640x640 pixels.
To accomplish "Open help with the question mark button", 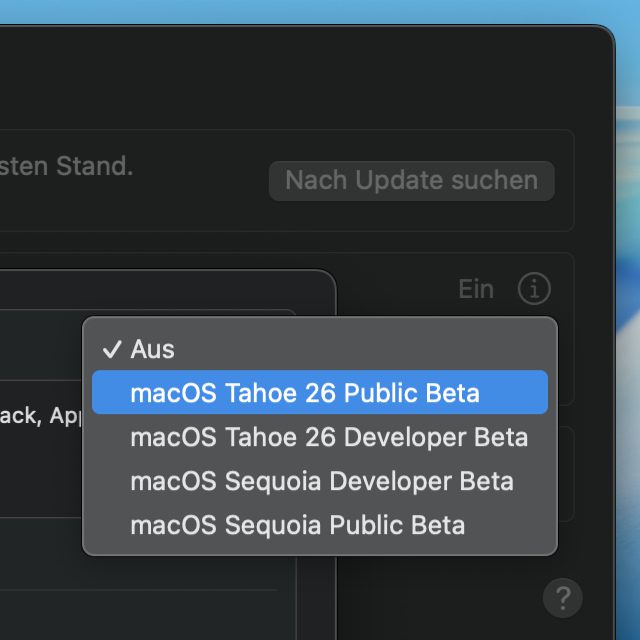I will click(x=562, y=598).
